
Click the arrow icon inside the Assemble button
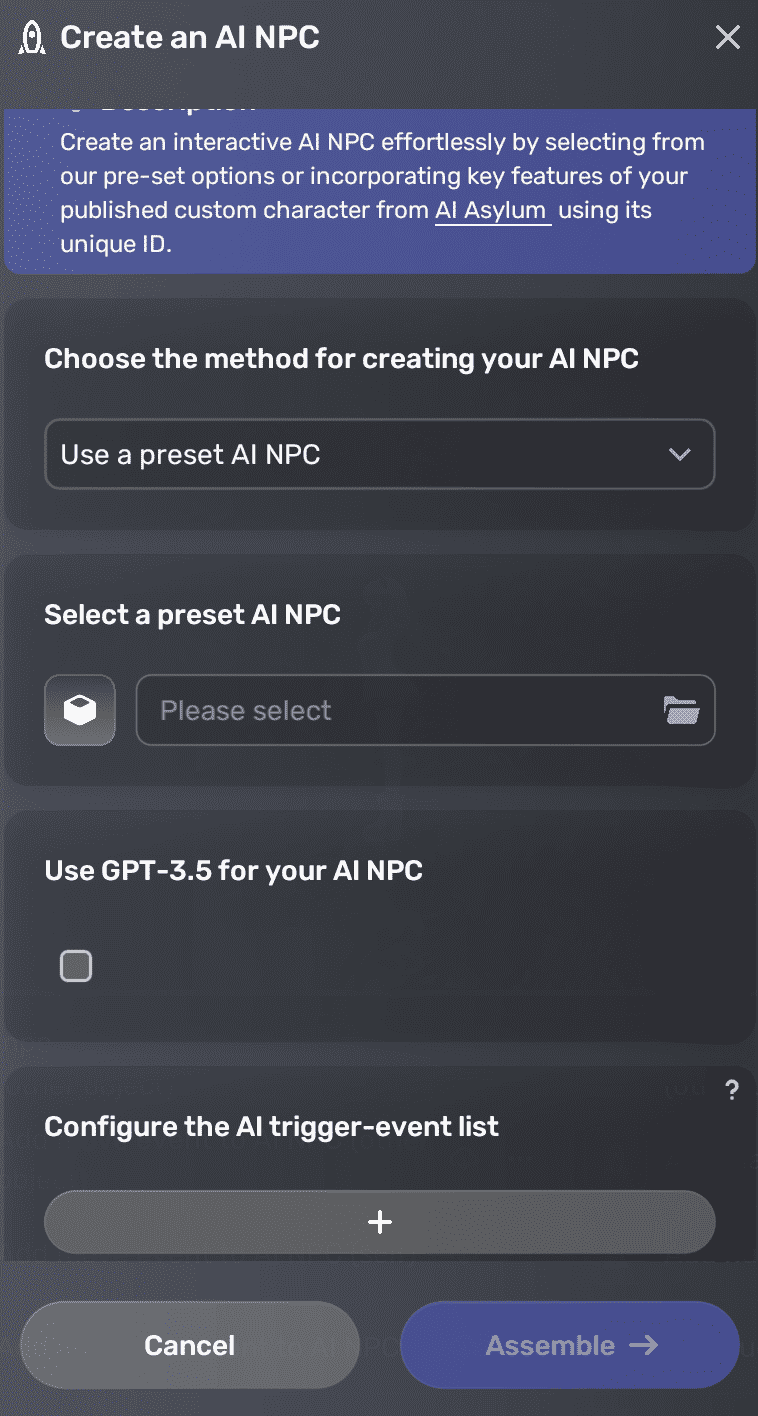(646, 1345)
